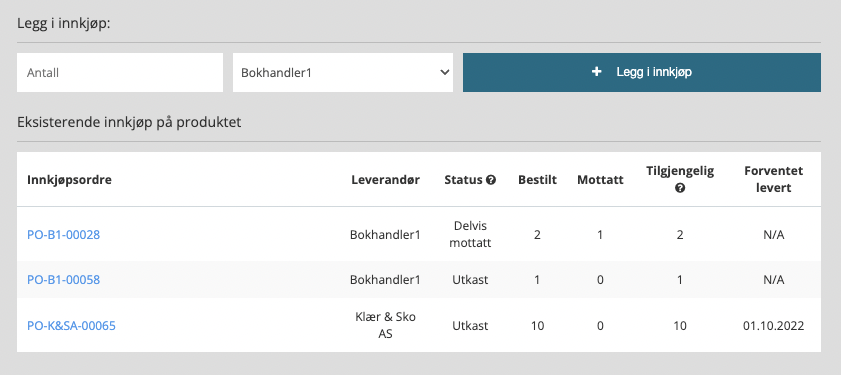Screen dimensions: 841x375
Task: Click the Bestilt column header
Action: click(x=537, y=180)
